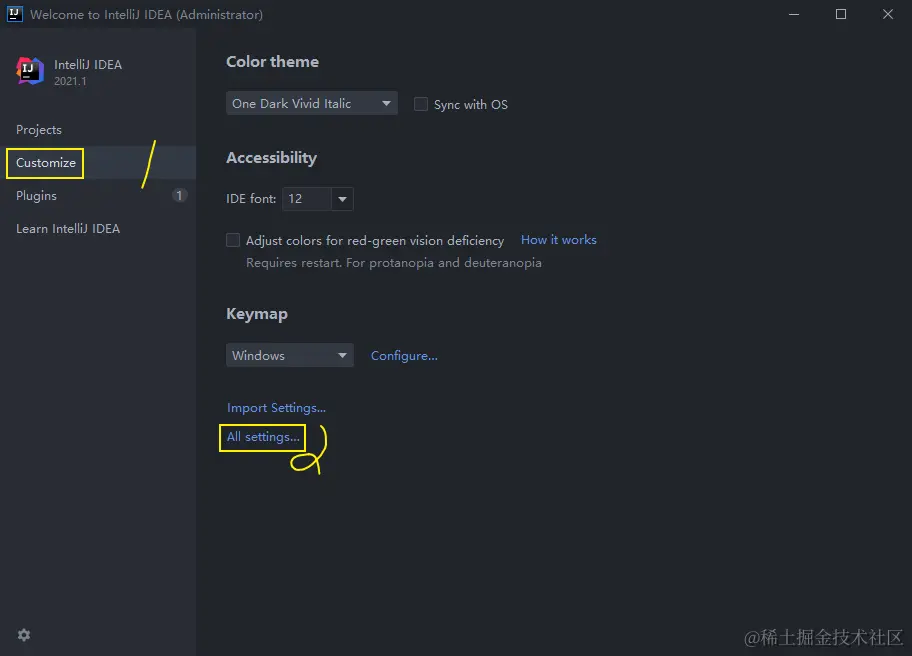912x656 pixels.
Task: Click the 2021.1 version text
Action: [x=70, y=81]
